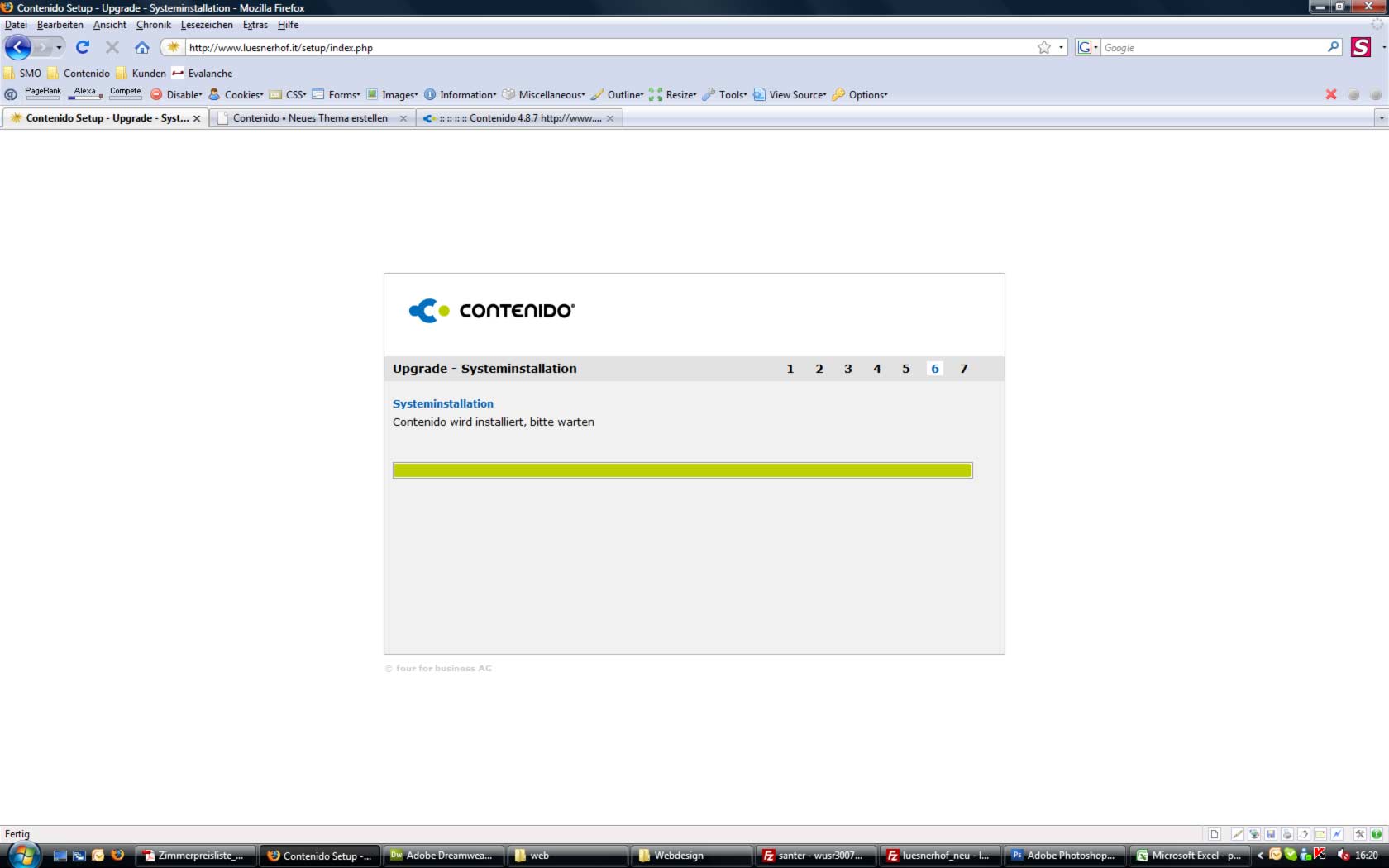The width and height of the screenshot is (1389, 868).
Task: Reload the page with the refresh icon
Action: (83, 48)
